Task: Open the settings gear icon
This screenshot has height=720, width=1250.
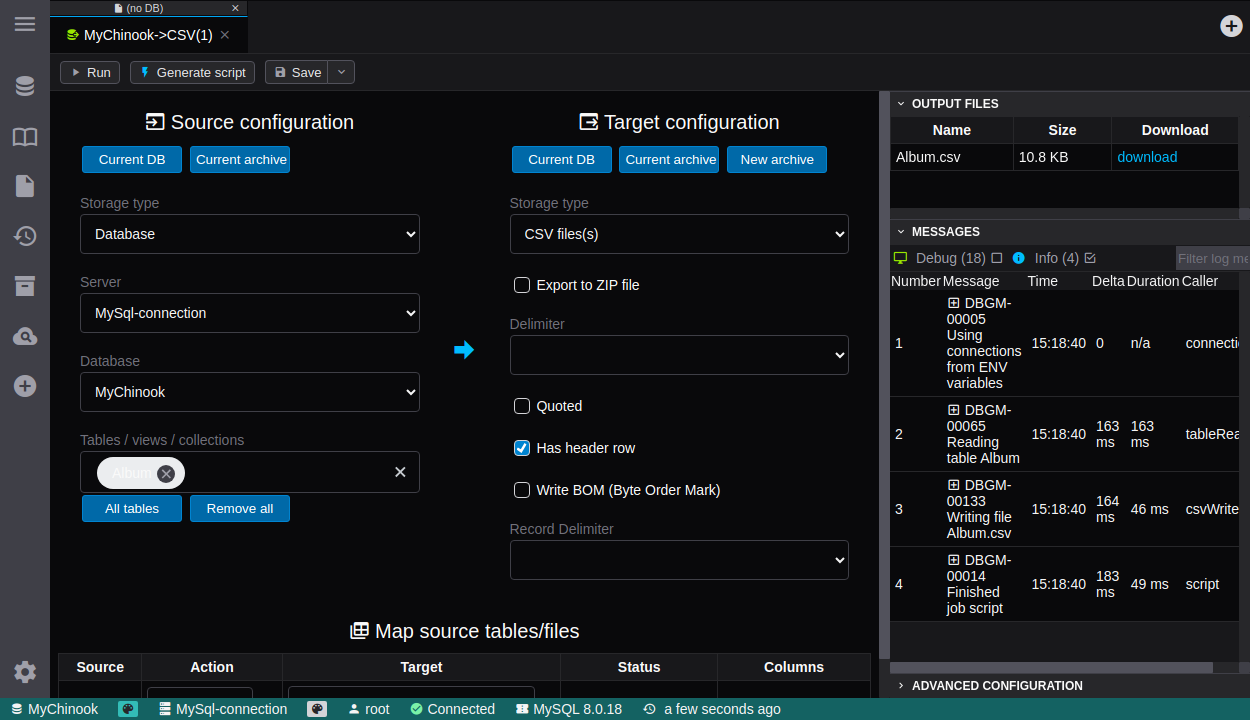Action: pyautogui.click(x=25, y=672)
